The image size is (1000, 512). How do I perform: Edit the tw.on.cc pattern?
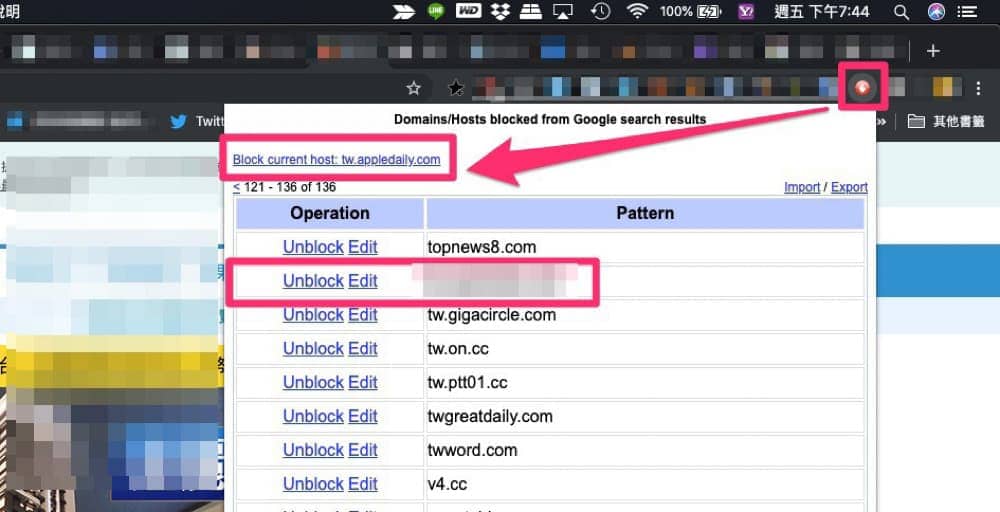tap(363, 348)
